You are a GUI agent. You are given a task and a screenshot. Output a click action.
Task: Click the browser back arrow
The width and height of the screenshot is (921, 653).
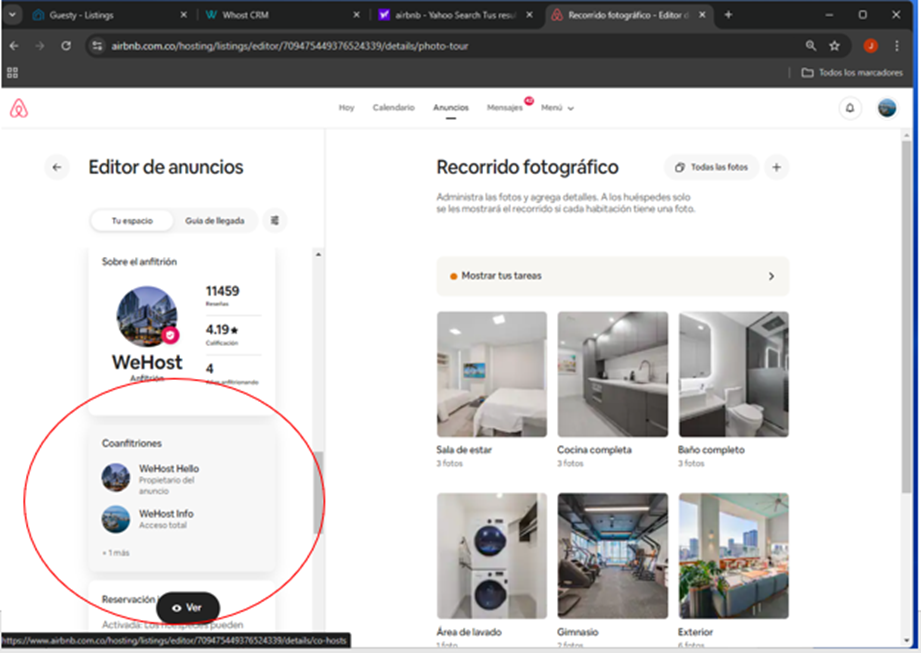pyautogui.click(x=14, y=46)
